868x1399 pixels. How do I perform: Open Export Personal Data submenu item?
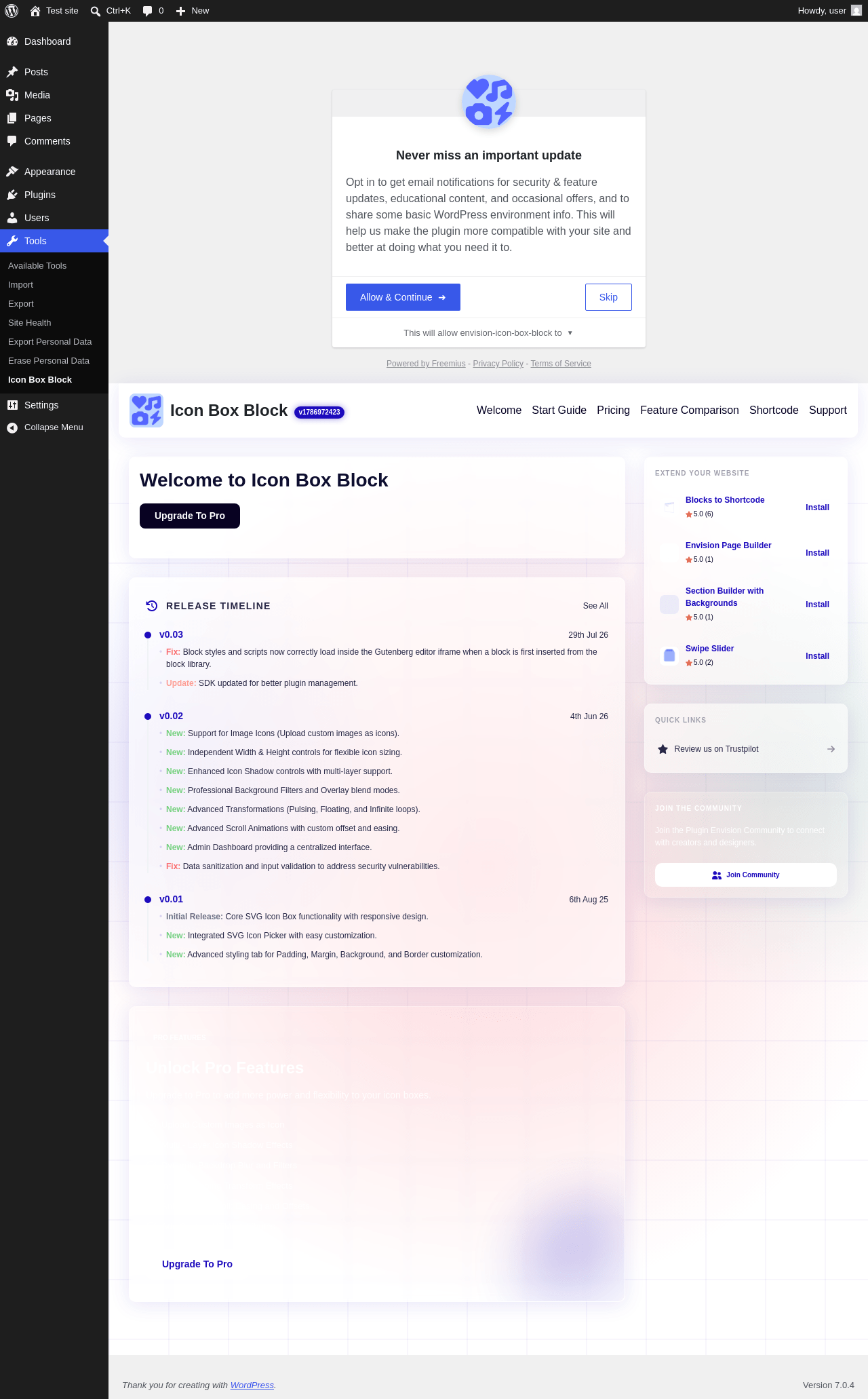coord(54,342)
